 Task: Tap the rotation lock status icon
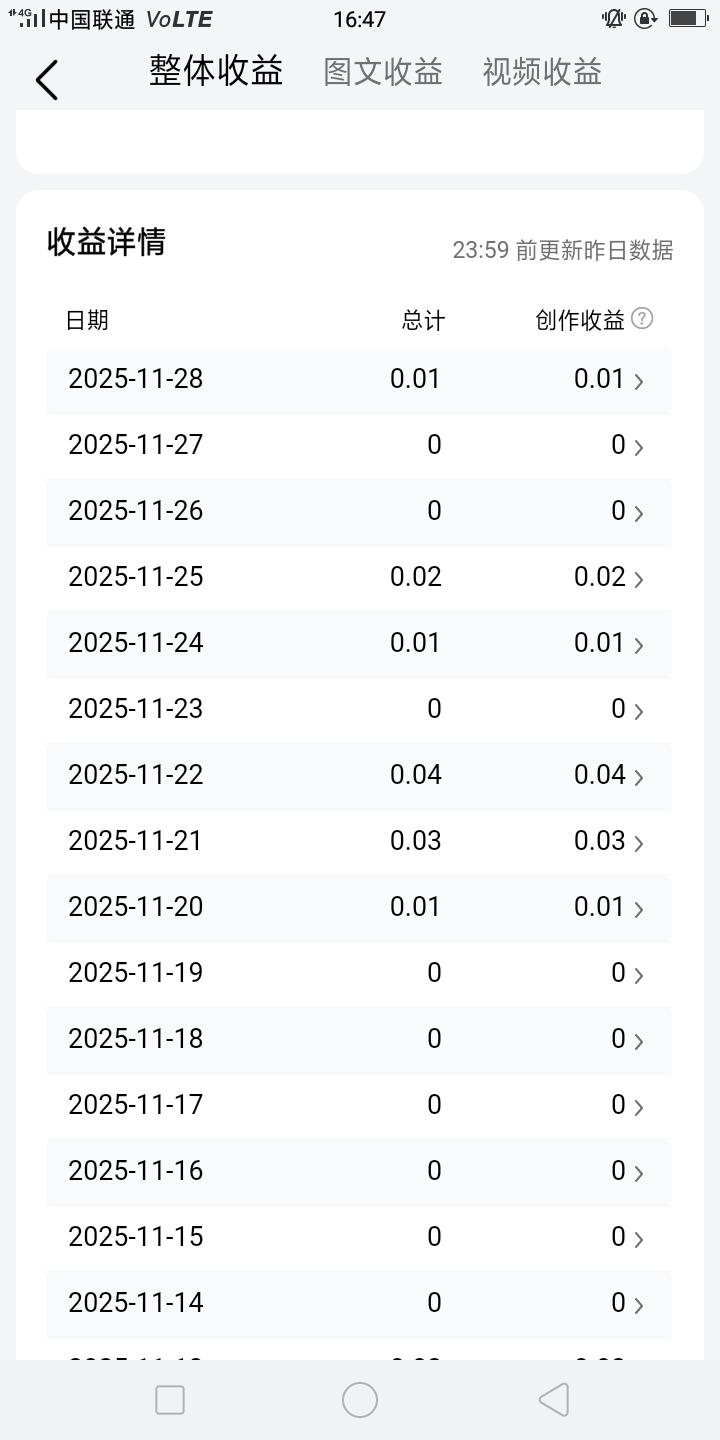[x=645, y=18]
